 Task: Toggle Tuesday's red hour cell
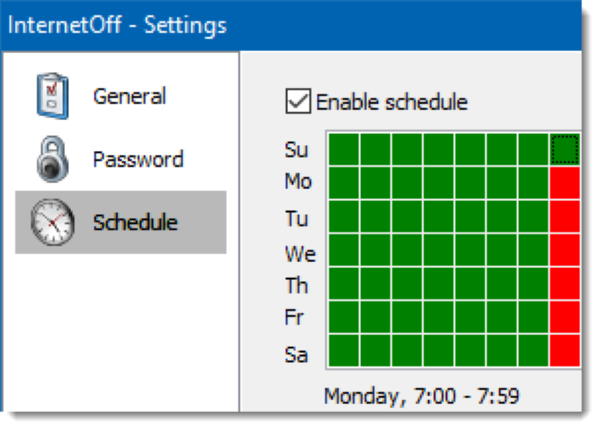click(565, 217)
